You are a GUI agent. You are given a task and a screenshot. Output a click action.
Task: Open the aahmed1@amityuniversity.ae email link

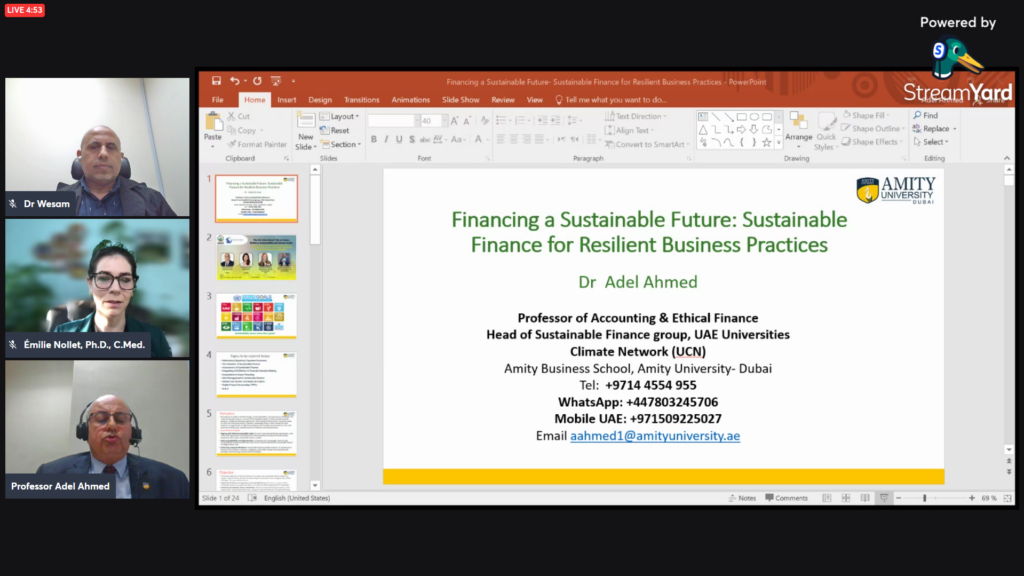(x=655, y=436)
